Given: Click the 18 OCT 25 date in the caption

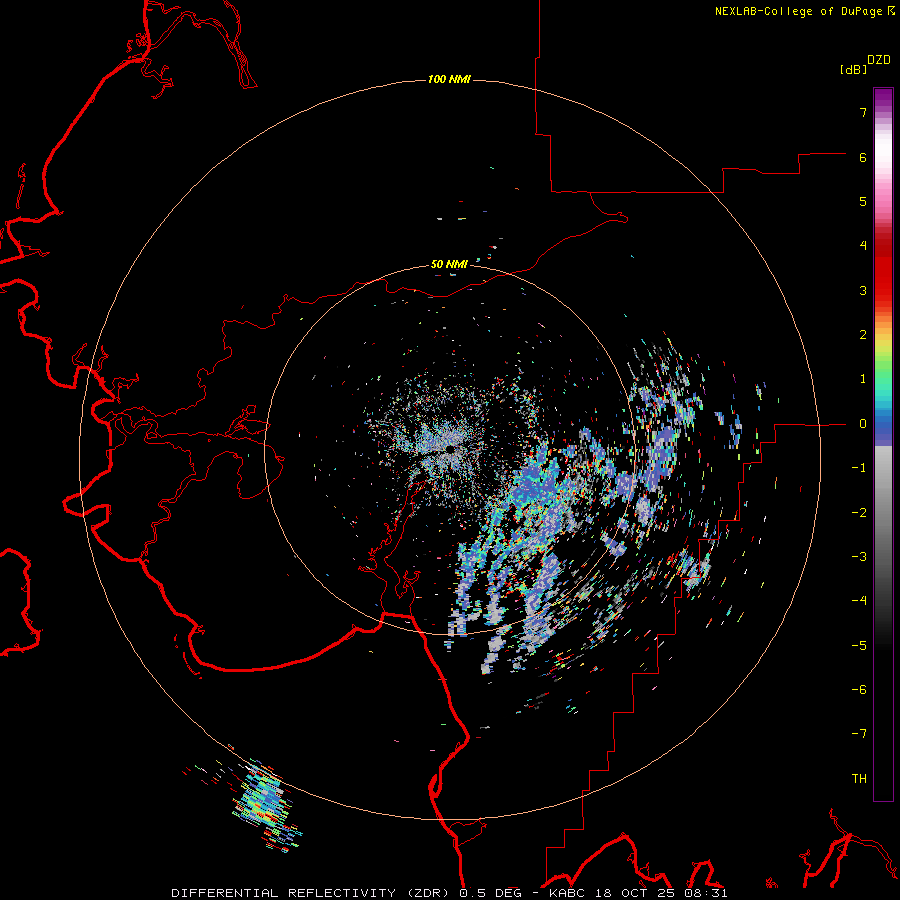Looking at the screenshot, I should click(634, 893).
